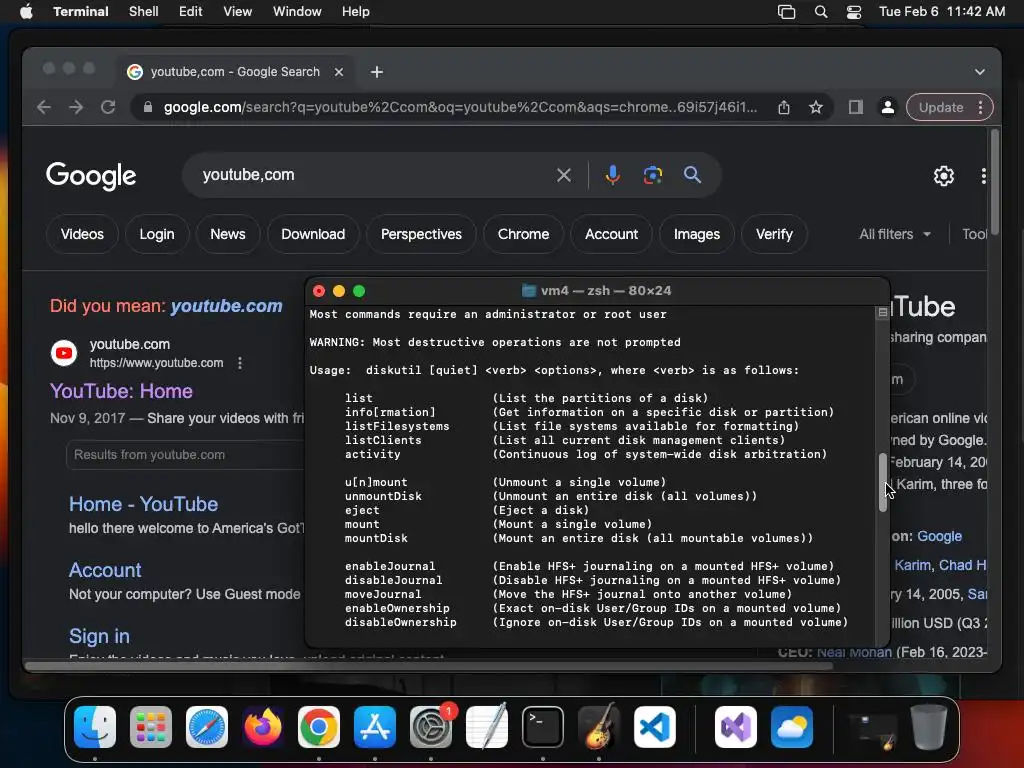1024x768 pixels.
Task: Launch Firefox from the Dock
Action: tap(263, 727)
